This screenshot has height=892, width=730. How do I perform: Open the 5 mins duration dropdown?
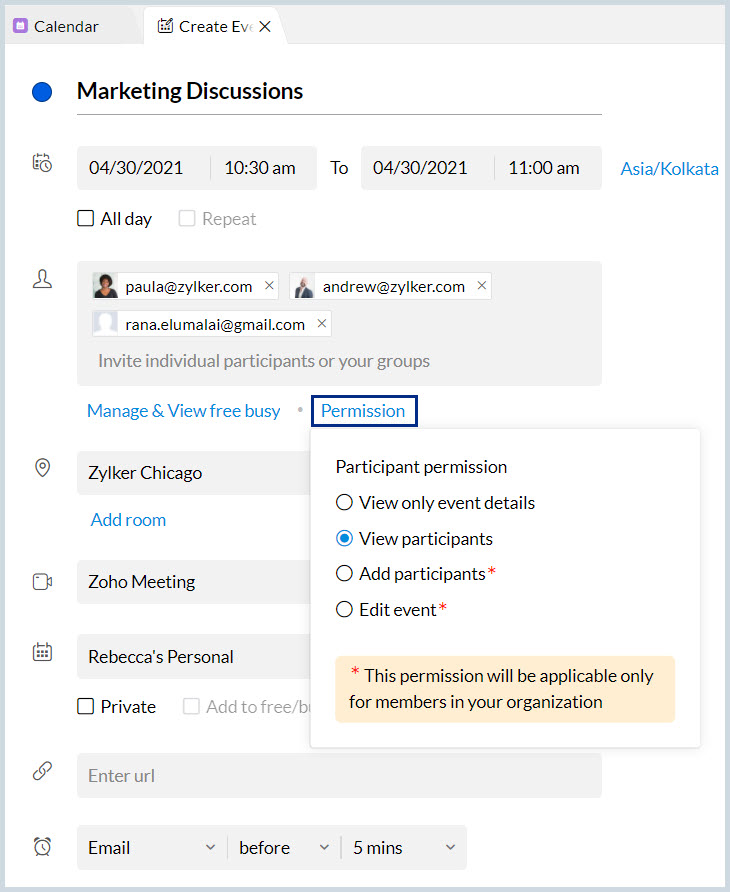404,847
